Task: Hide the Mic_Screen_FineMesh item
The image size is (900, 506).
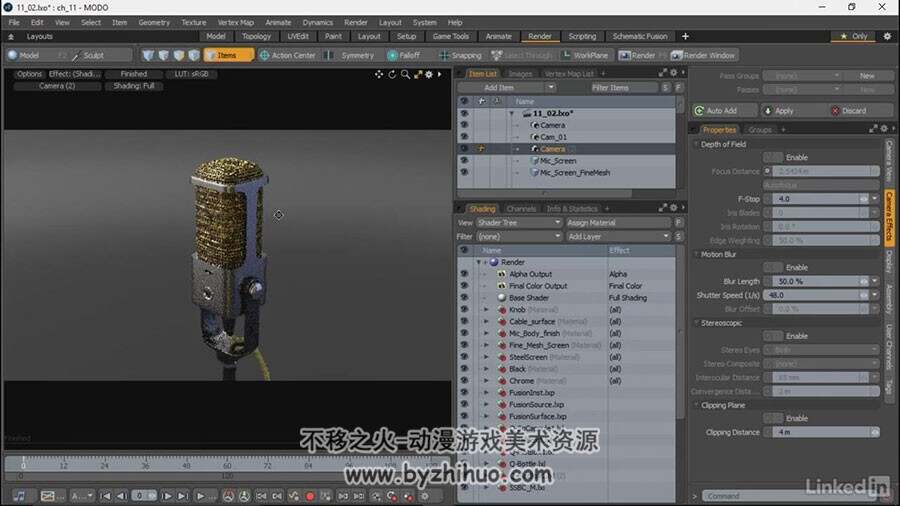Action: 464,172
